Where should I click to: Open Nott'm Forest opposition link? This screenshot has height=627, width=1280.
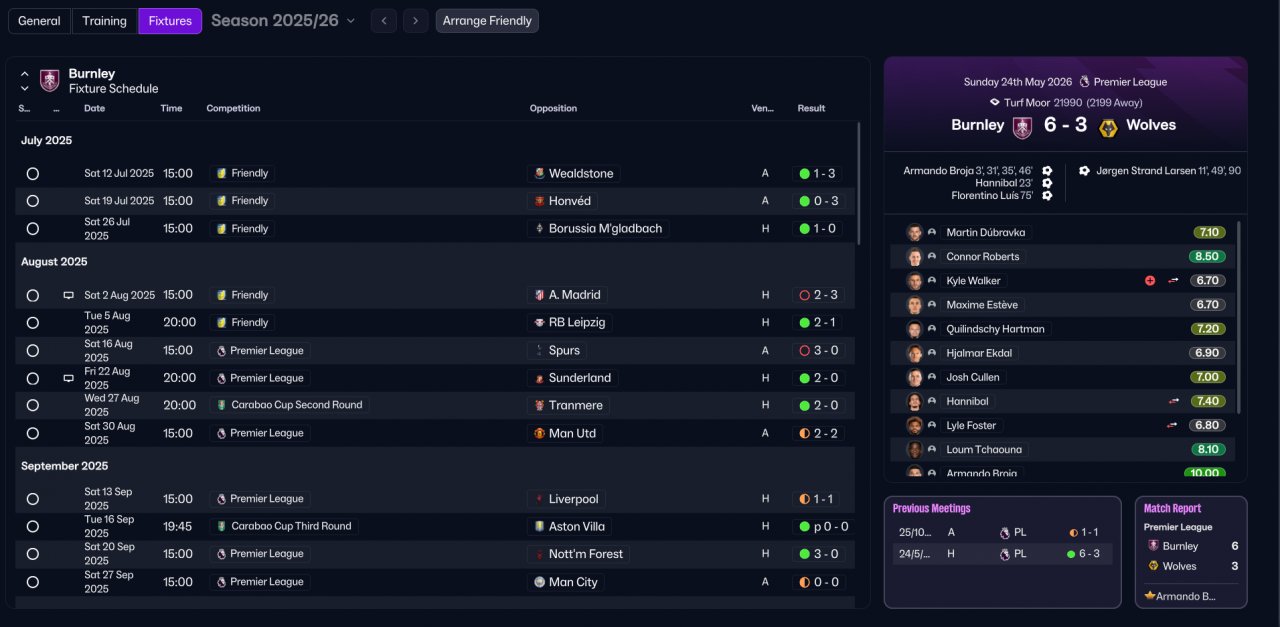[x=578, y=554]
